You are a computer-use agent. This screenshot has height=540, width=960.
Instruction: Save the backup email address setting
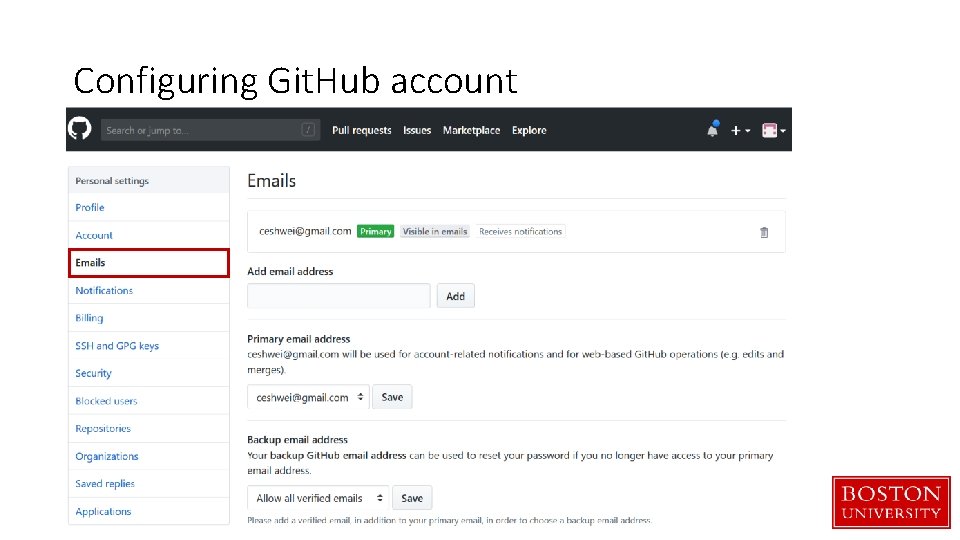click(412, 498)
